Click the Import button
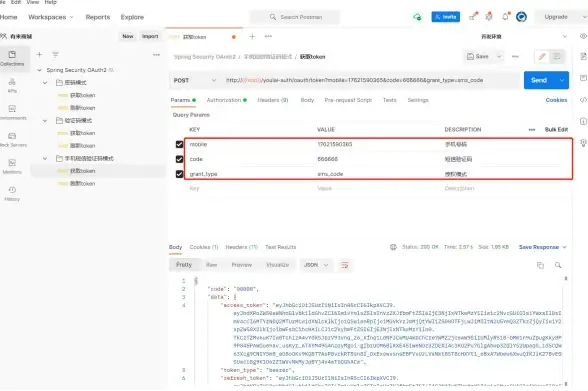 pyautogui.click(x=150, y=36)
